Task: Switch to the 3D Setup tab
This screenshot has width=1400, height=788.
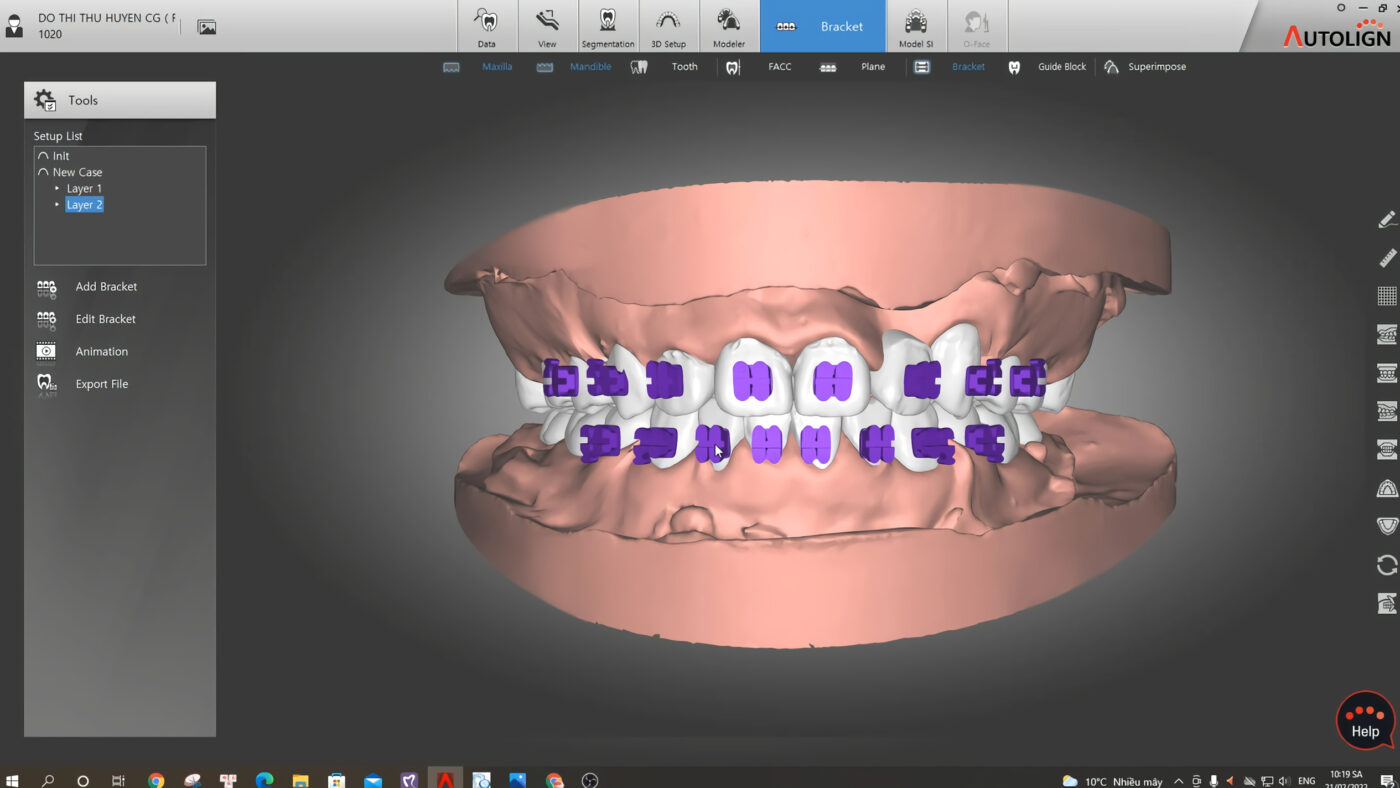Action: [x=668, y=27]
